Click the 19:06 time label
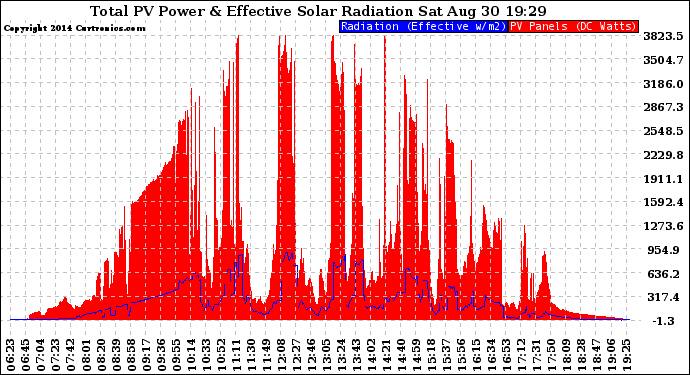Screen dimensions: 690x375 tap(611, 354)
